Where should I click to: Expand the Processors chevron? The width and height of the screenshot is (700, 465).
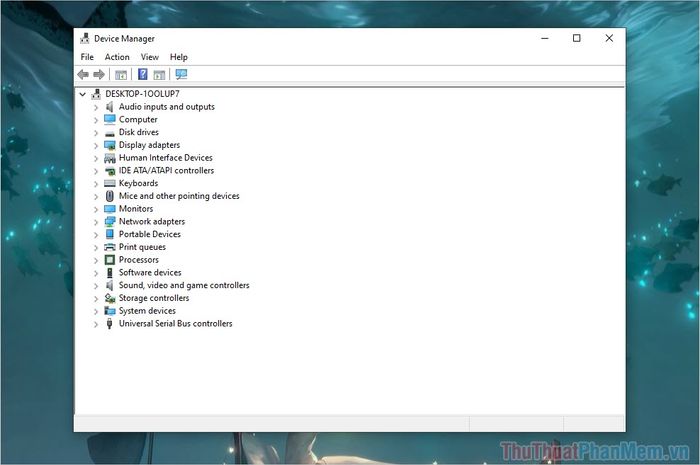pos(96,260)
